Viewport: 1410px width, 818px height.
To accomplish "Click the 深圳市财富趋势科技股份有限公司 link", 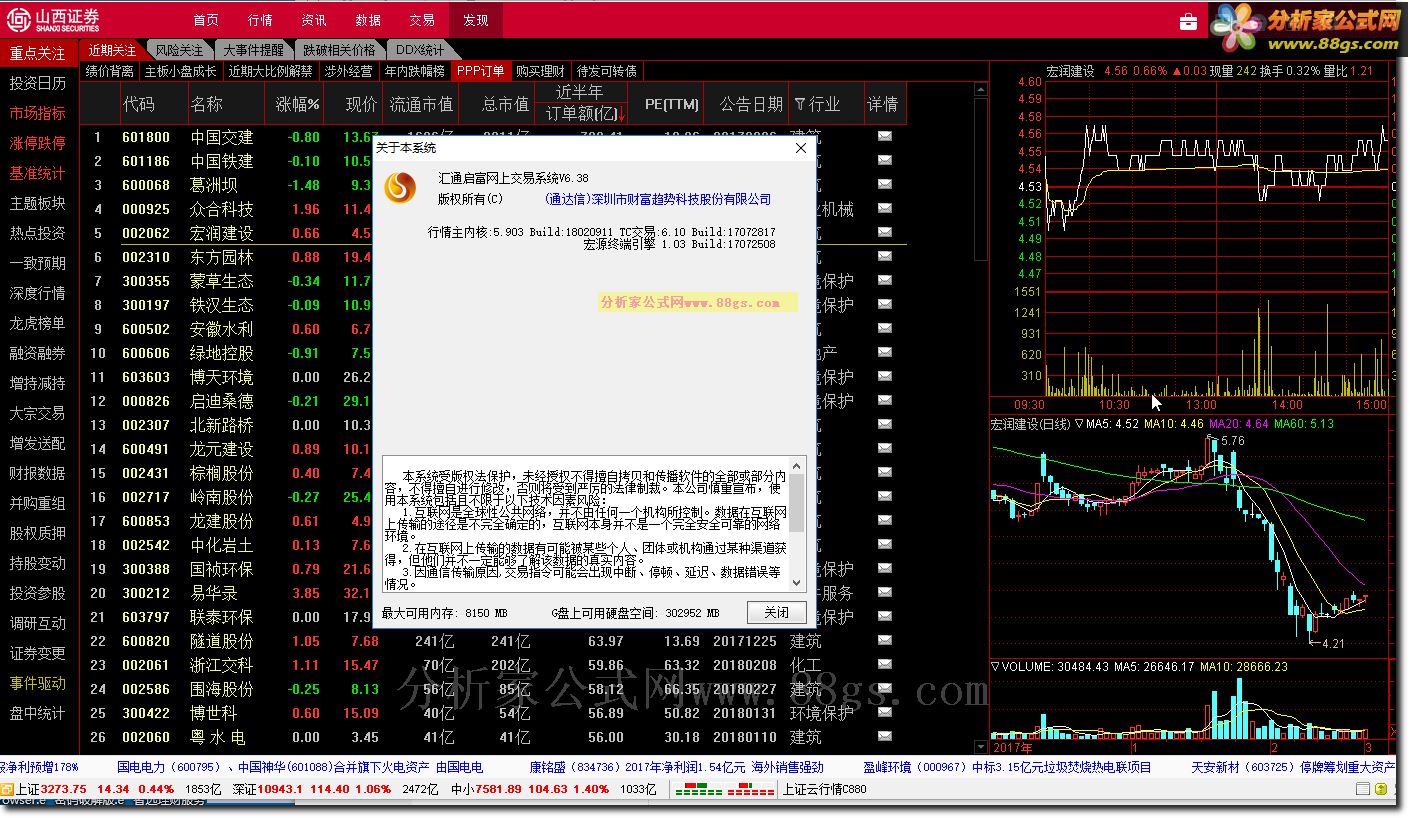I will click(x=658, y=199).
